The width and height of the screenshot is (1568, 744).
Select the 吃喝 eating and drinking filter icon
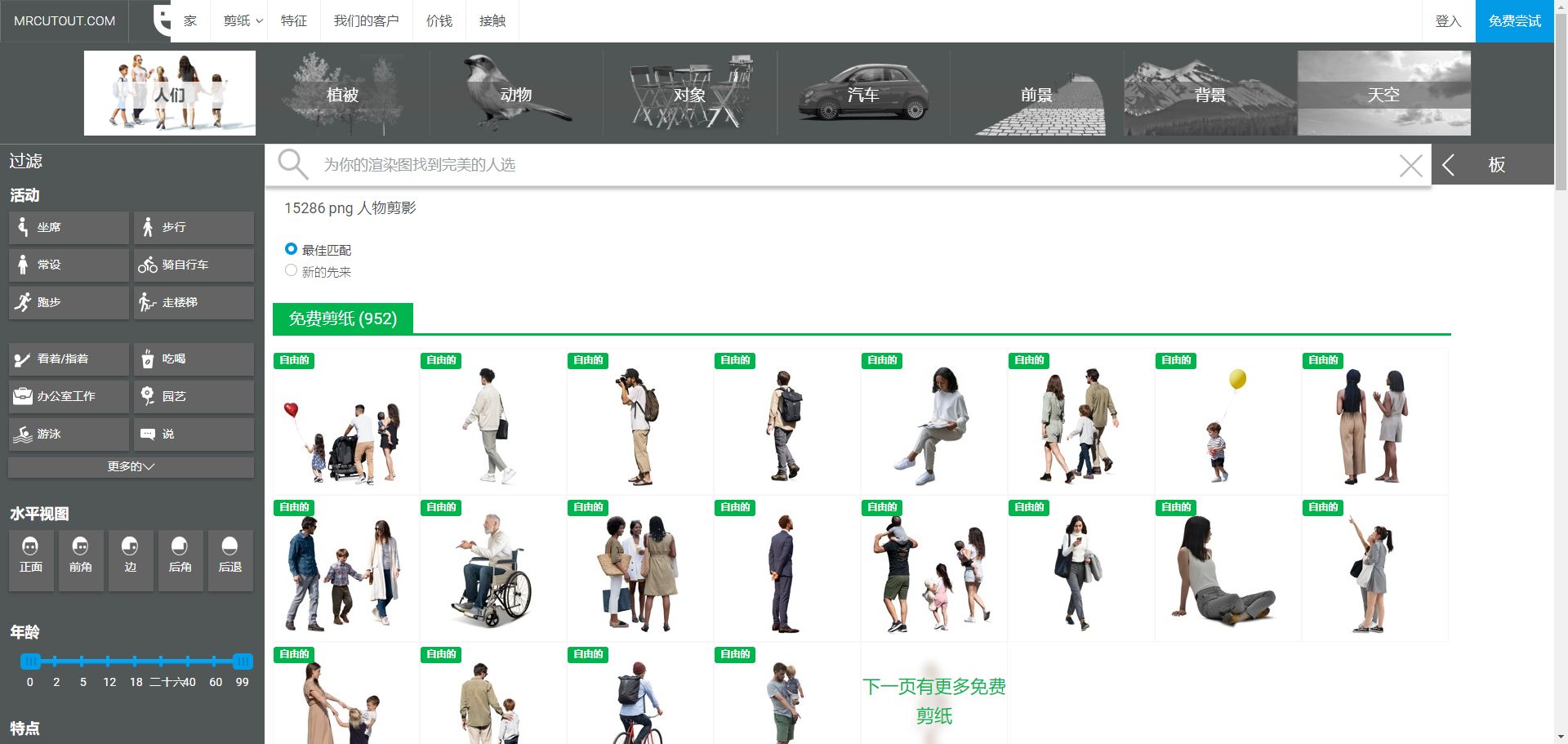(148, 359)
